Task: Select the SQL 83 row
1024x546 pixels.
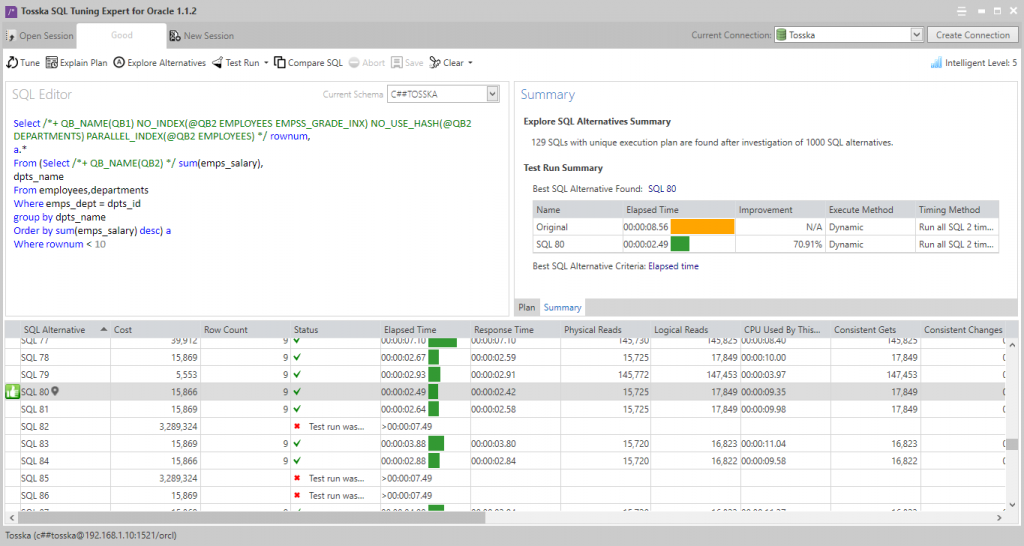Action: pos(504,443)
